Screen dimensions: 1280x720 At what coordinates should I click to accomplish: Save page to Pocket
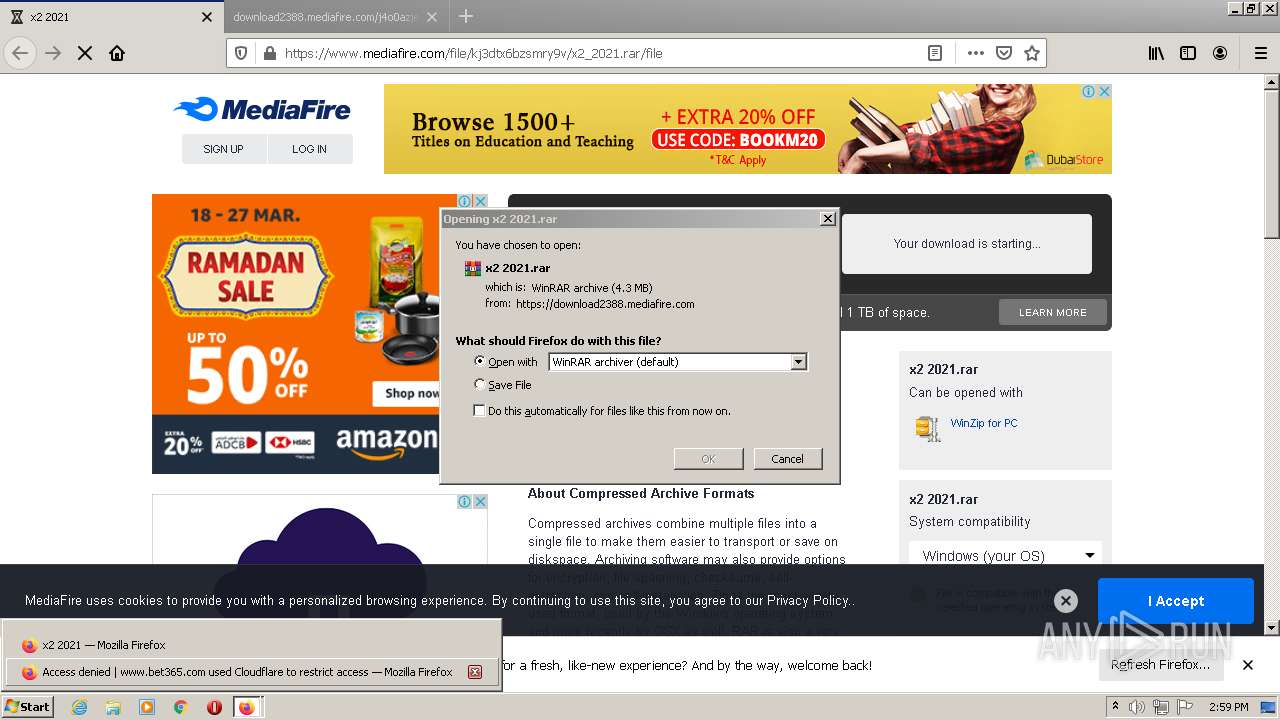1004,53
